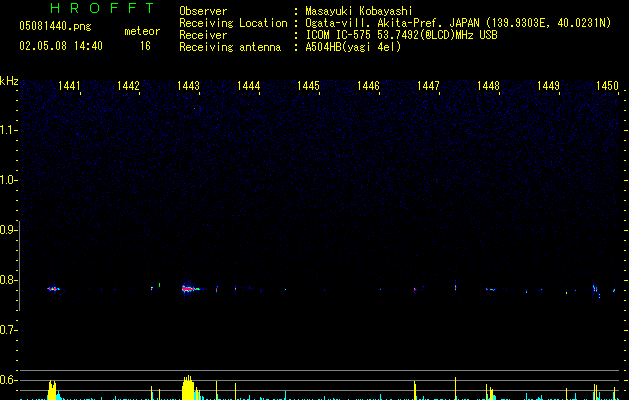Select antenna value A504HB(yagi 4el)

click(x=353, y=47)
